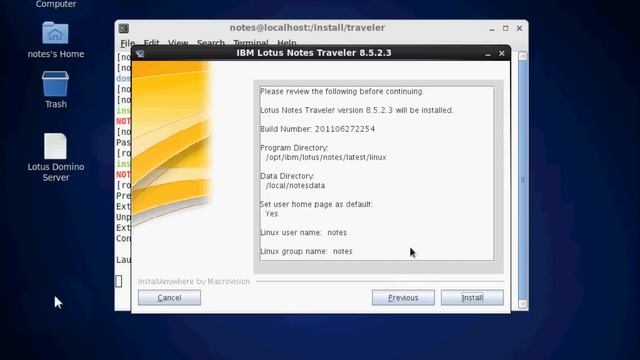Click 'Set user home page as default' text

pyautogui.click(x=316, y=204)
